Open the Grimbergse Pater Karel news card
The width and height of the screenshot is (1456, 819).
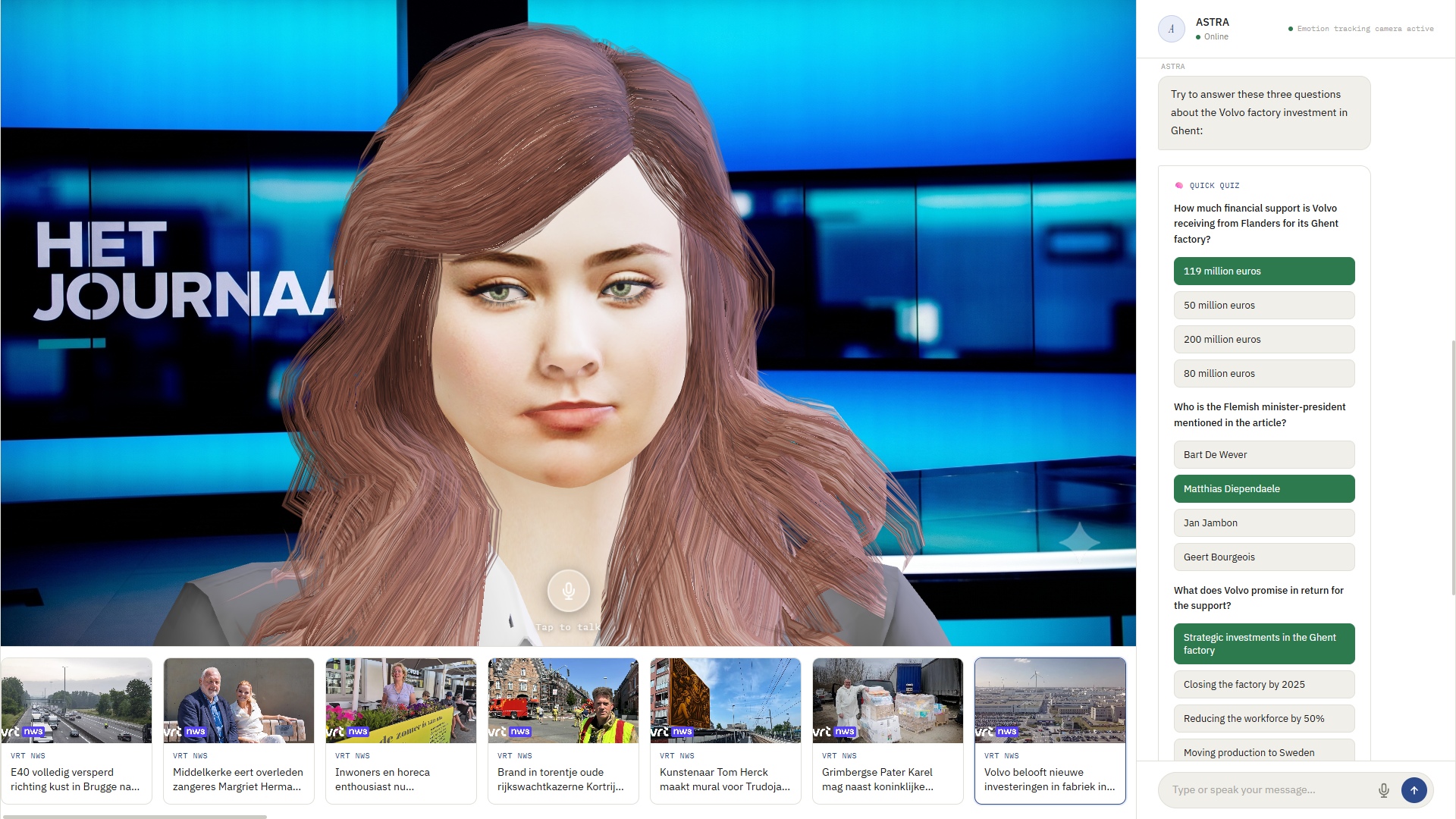(x=888, y=731)
